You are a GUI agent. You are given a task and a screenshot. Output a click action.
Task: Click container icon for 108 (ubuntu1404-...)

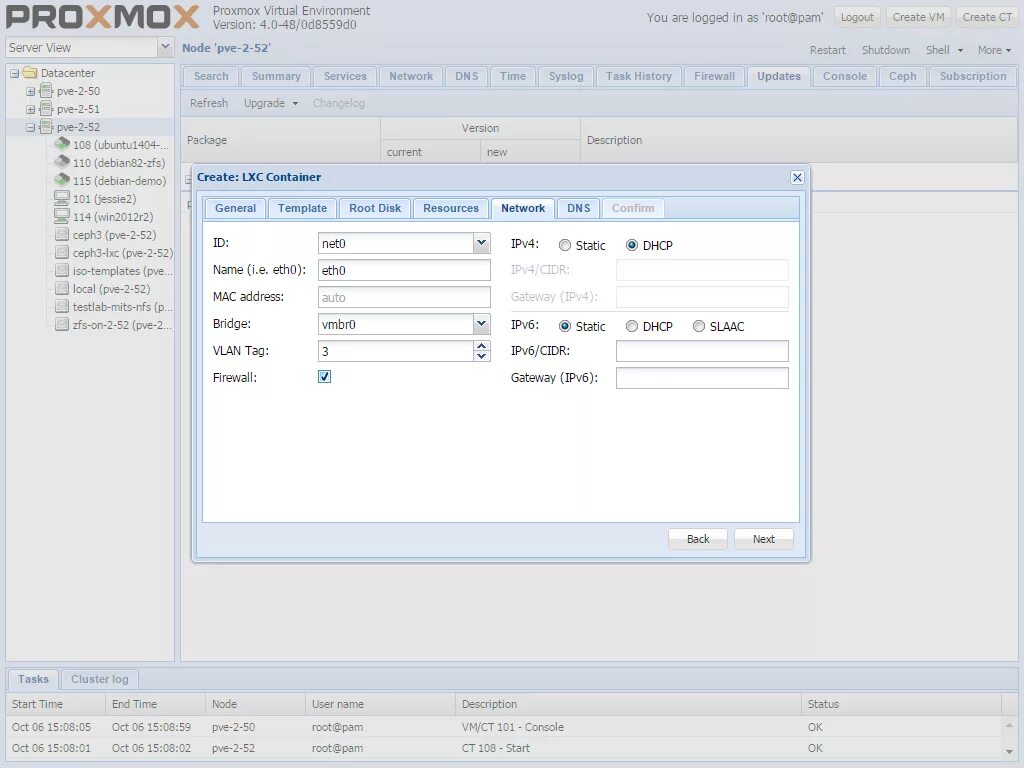coord(62,144)
